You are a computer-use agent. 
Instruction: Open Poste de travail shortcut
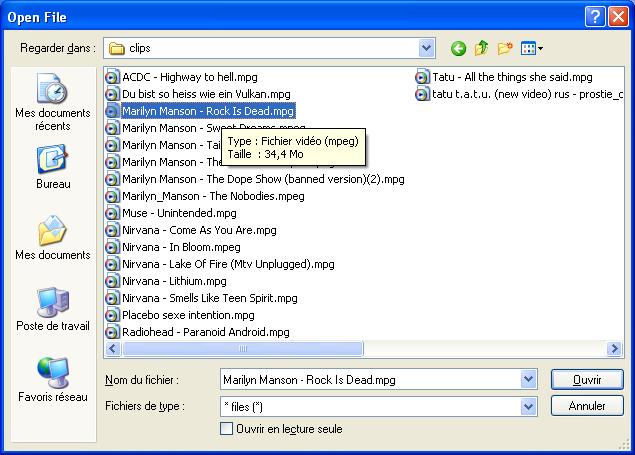point(53,309)
